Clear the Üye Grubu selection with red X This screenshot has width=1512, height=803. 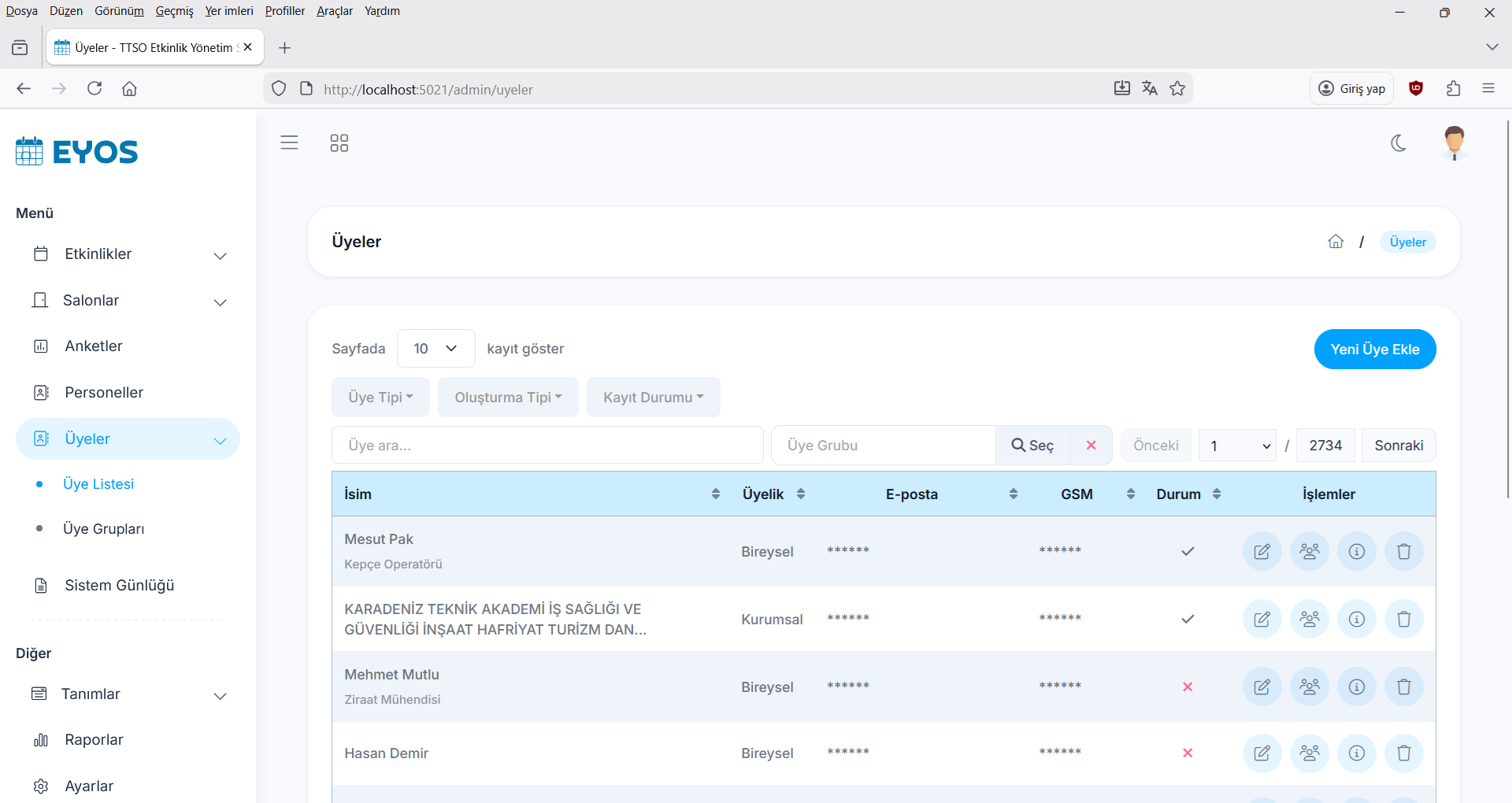pos(1091,446)
